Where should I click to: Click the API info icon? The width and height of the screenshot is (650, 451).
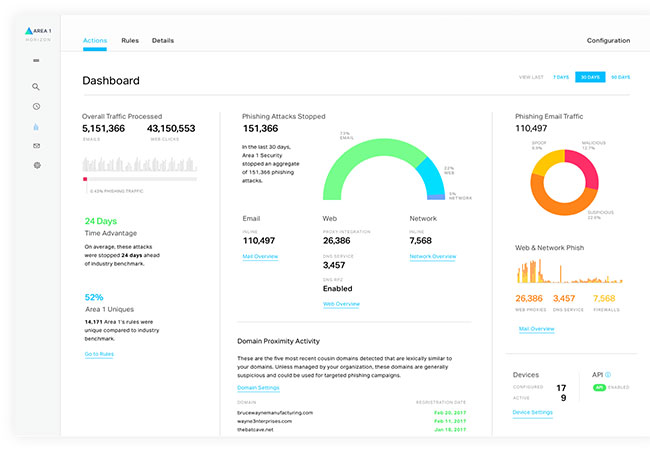pos(607,374)
